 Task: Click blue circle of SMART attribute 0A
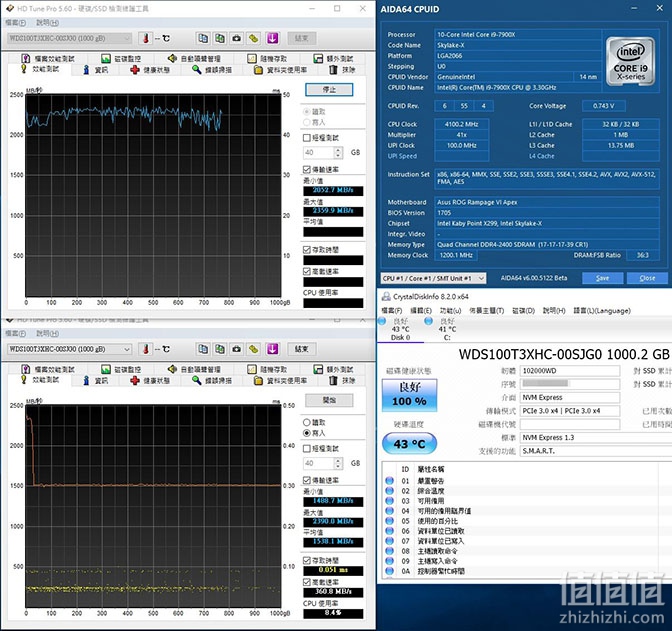[x=390, y=571]
